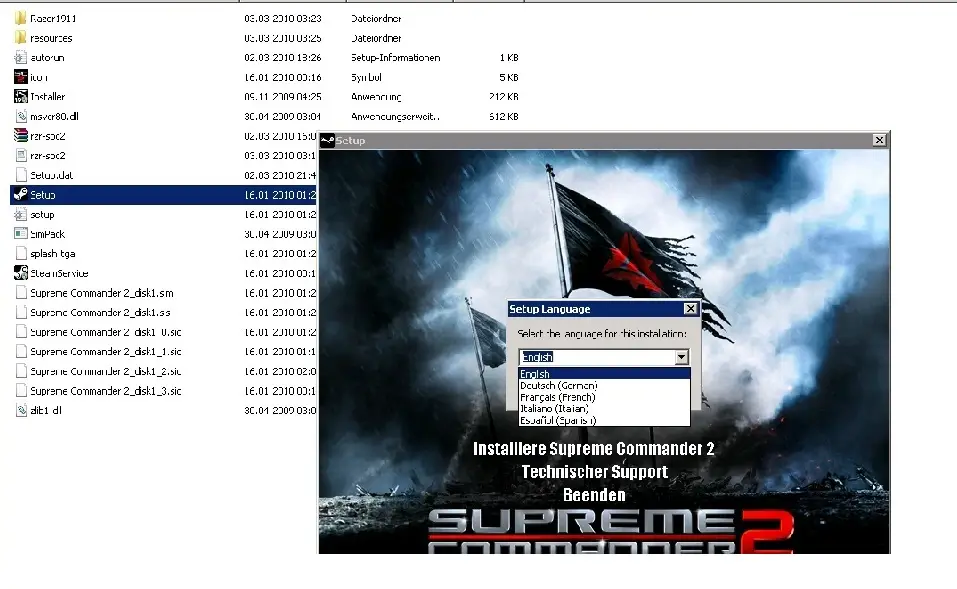Select the Installer application icon
Viewport: 957px width, 589px height.
[21, 96]
